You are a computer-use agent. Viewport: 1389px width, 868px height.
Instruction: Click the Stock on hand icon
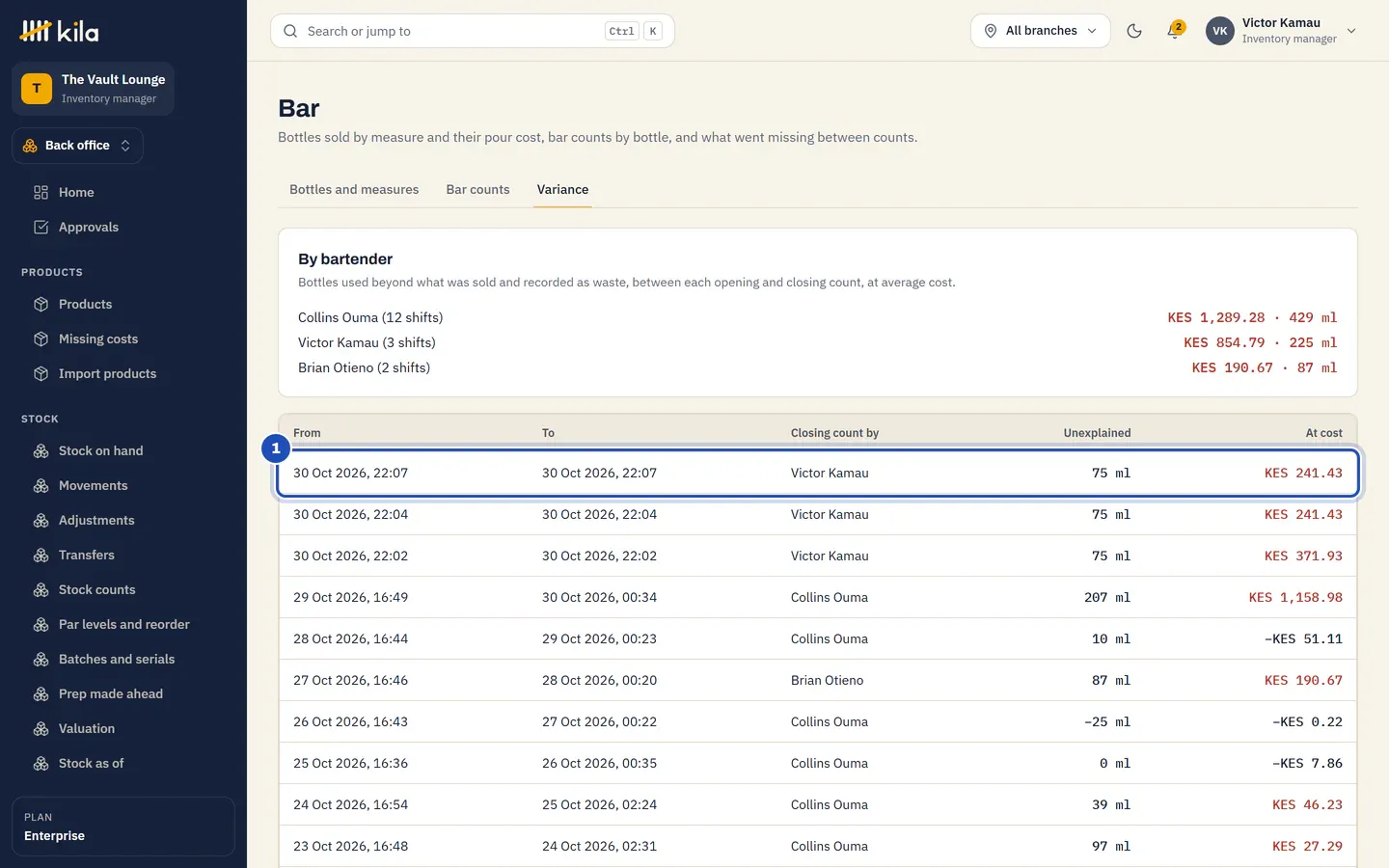(x=41, y=450)
